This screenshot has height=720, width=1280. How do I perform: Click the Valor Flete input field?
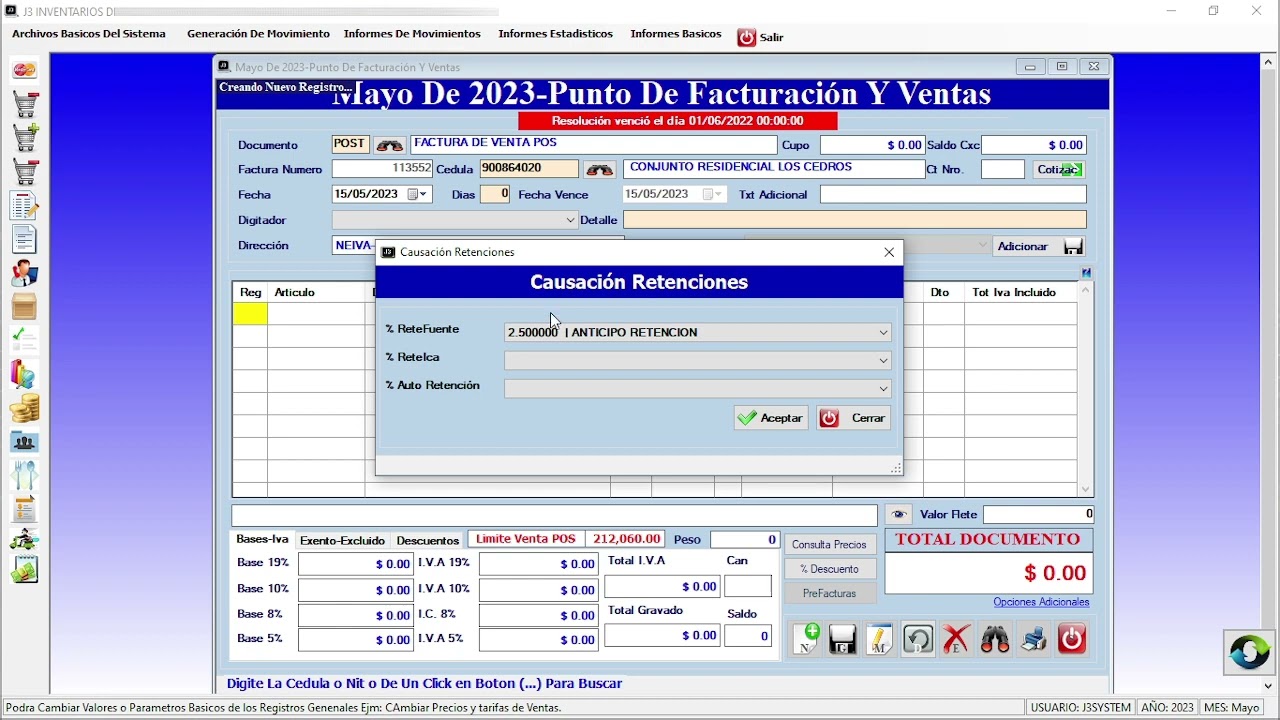(x=1039, y=515)
